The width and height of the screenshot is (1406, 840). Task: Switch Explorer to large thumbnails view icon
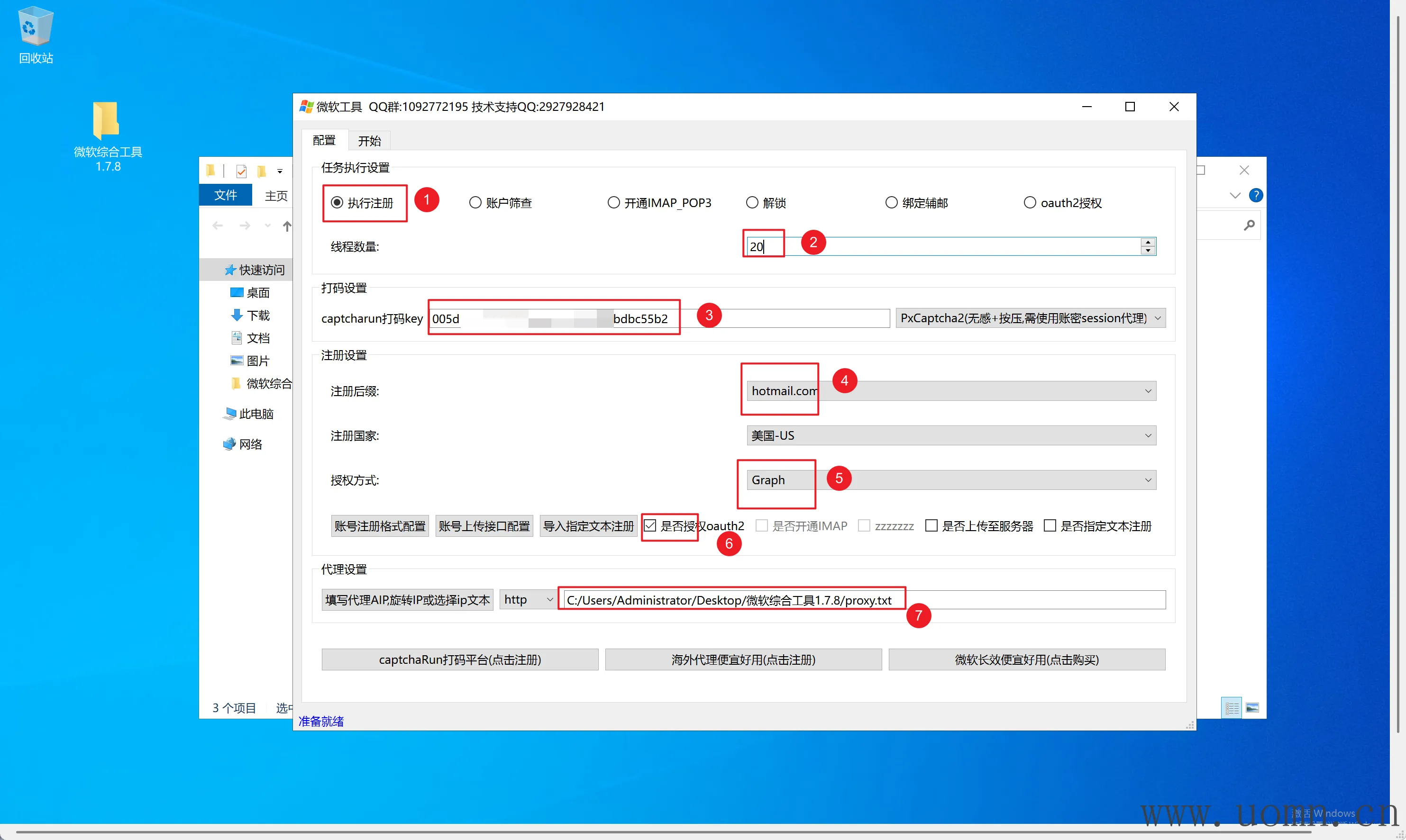click(1252, 707)
